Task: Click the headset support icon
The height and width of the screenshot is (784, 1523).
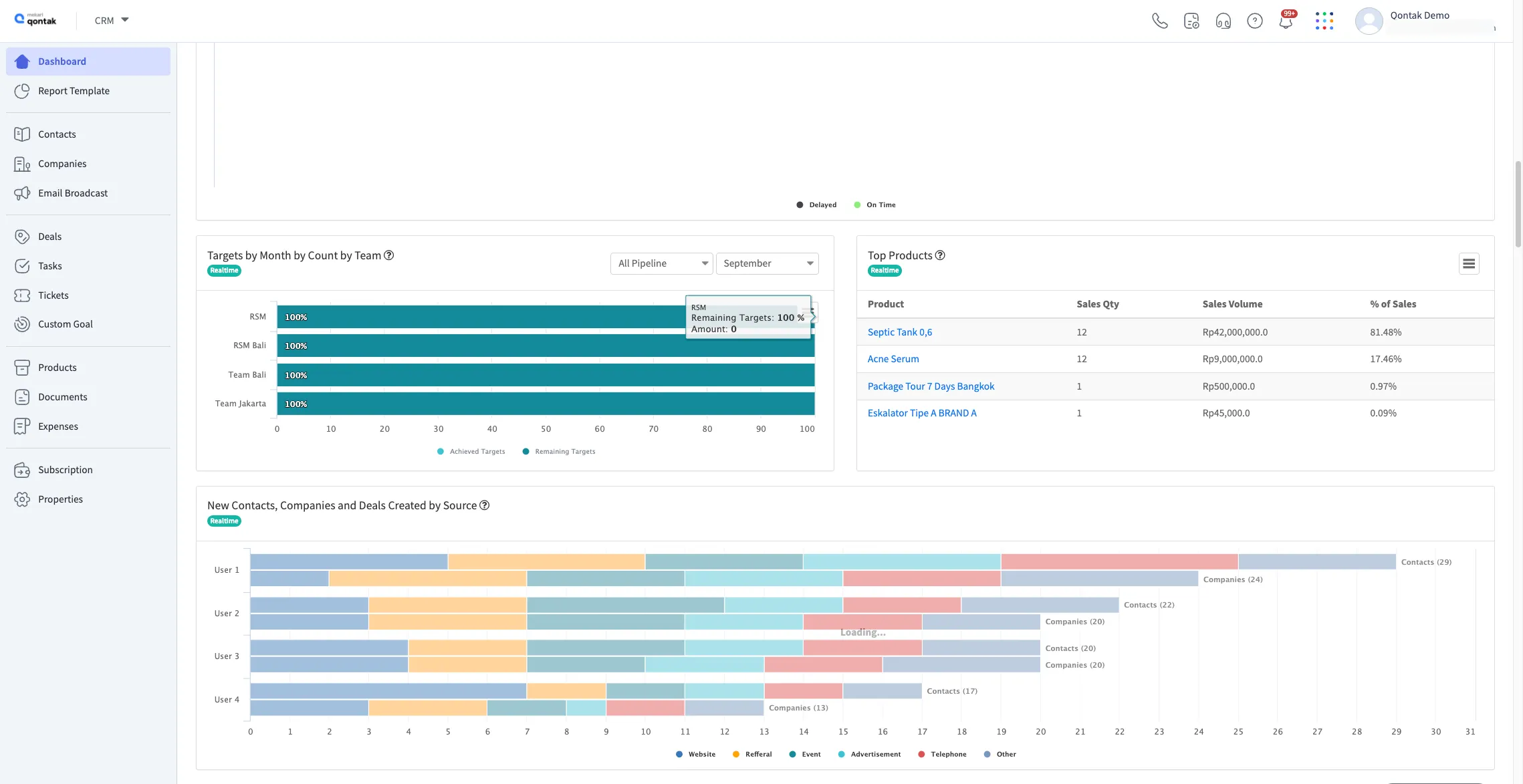Action: coord(1223,21)
